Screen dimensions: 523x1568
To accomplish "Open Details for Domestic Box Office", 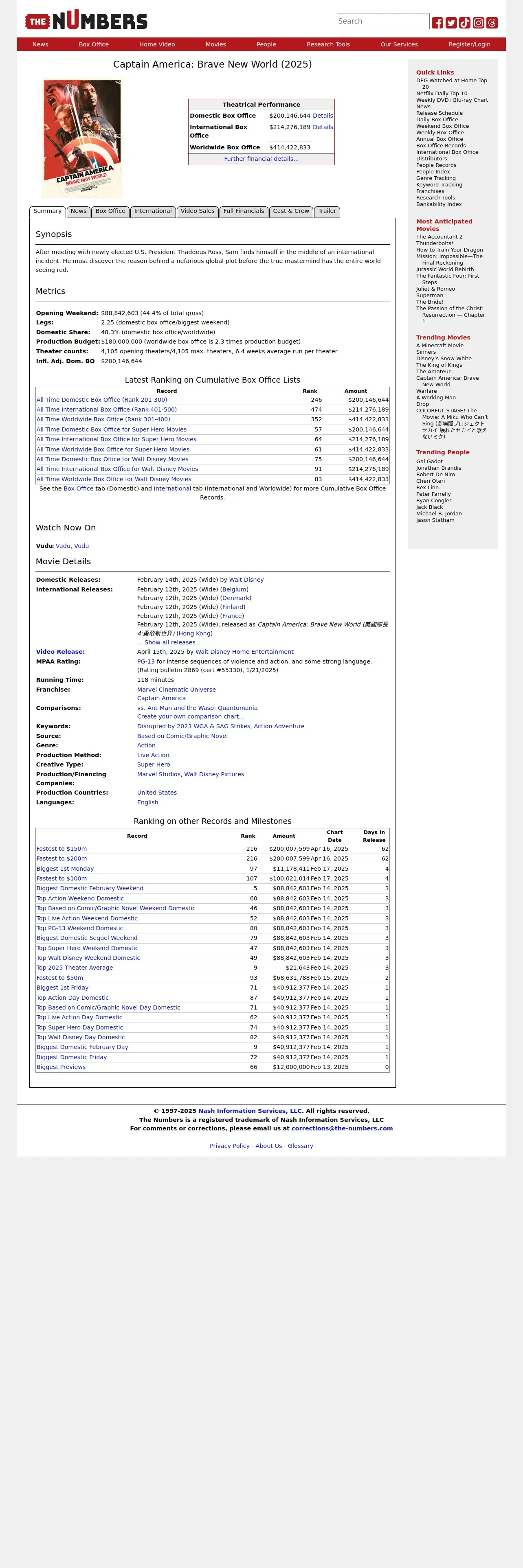I will tap(323, 116).
